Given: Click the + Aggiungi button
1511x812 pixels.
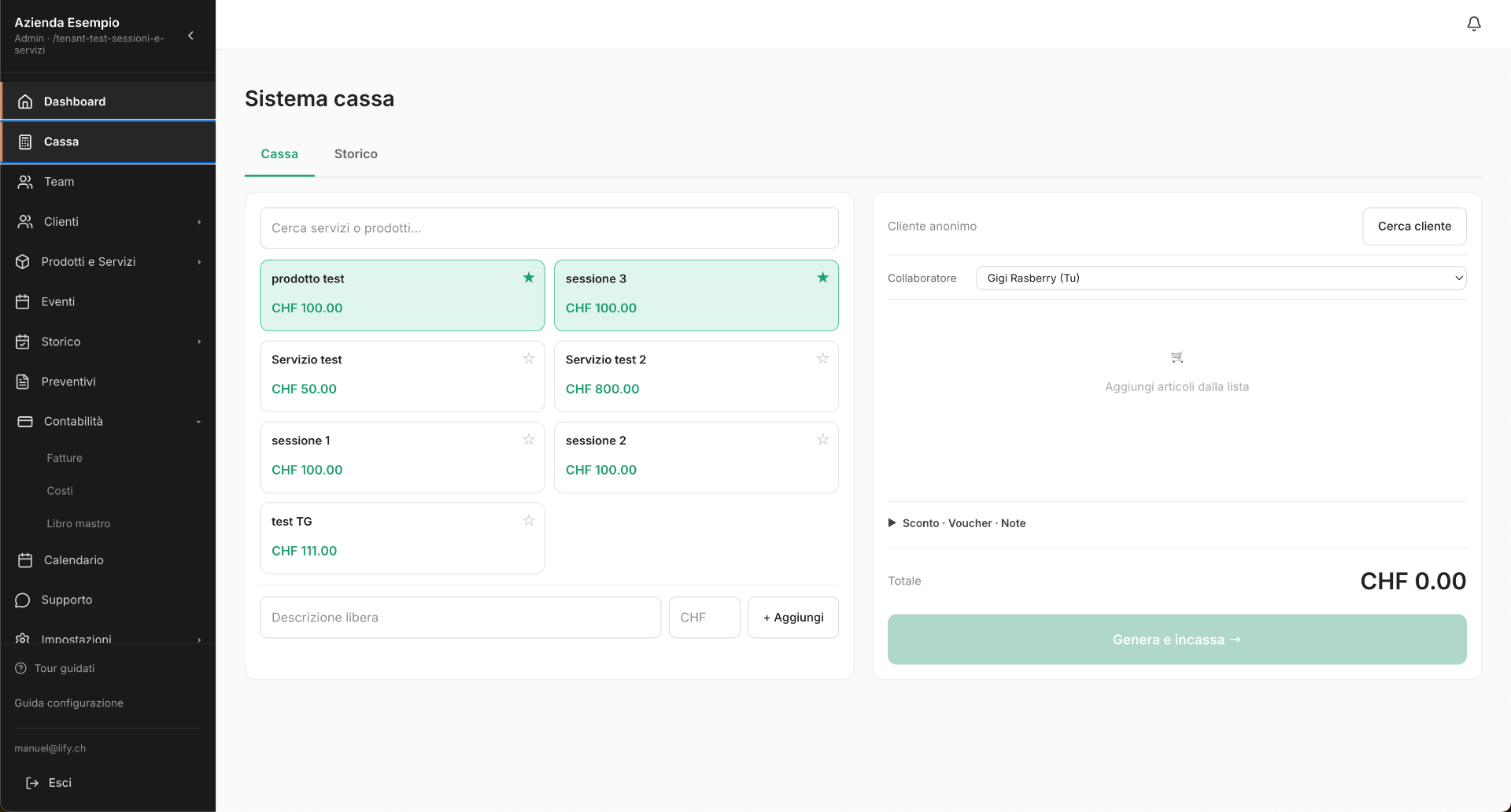Looking at the screenshot, I should point(793,618).
